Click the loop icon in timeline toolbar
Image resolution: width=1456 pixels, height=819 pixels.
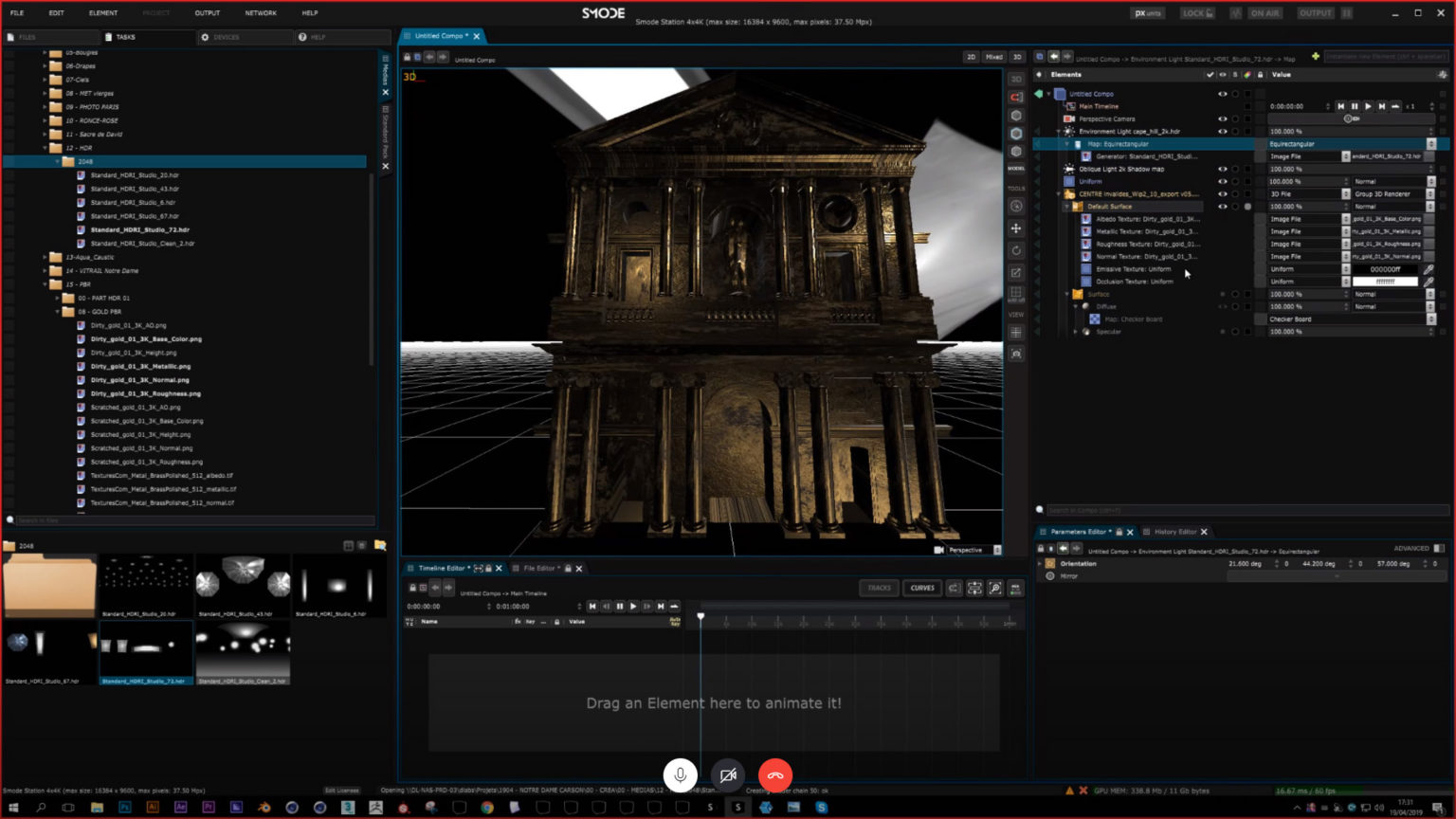(954, 588)
